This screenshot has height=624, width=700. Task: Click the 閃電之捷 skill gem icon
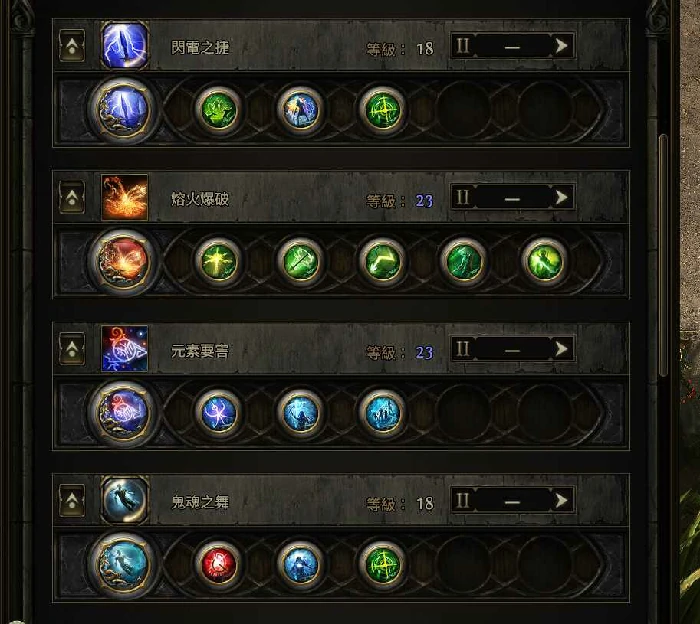(x=125, y=46)
